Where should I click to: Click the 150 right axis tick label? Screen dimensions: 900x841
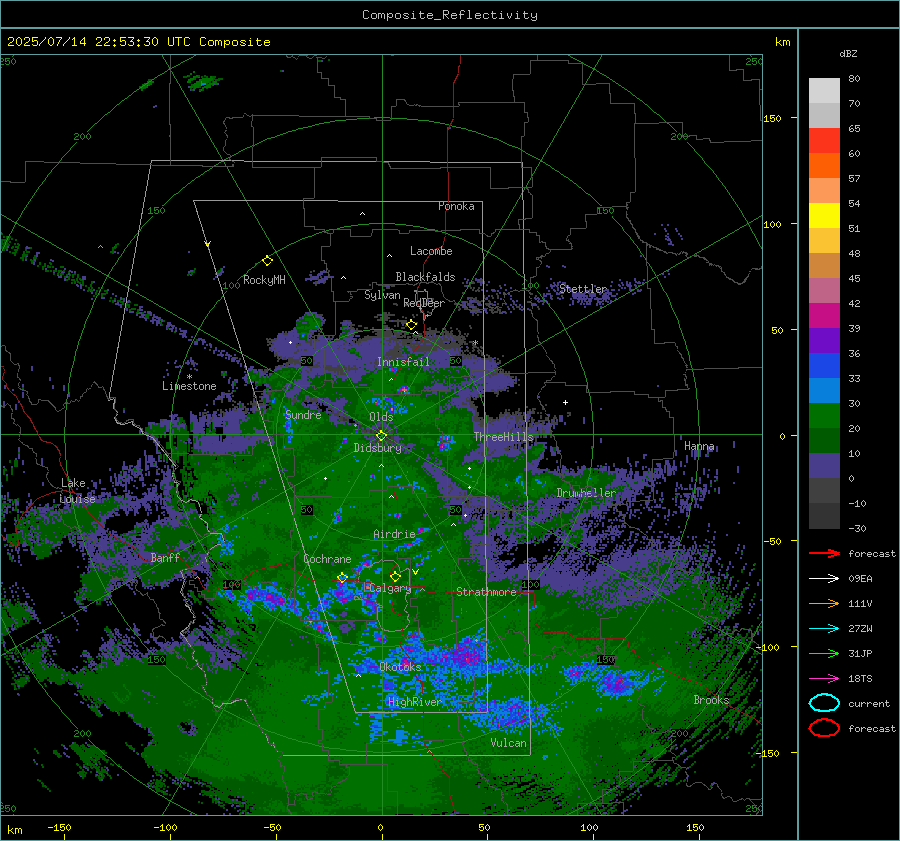(x=772, y=118)
